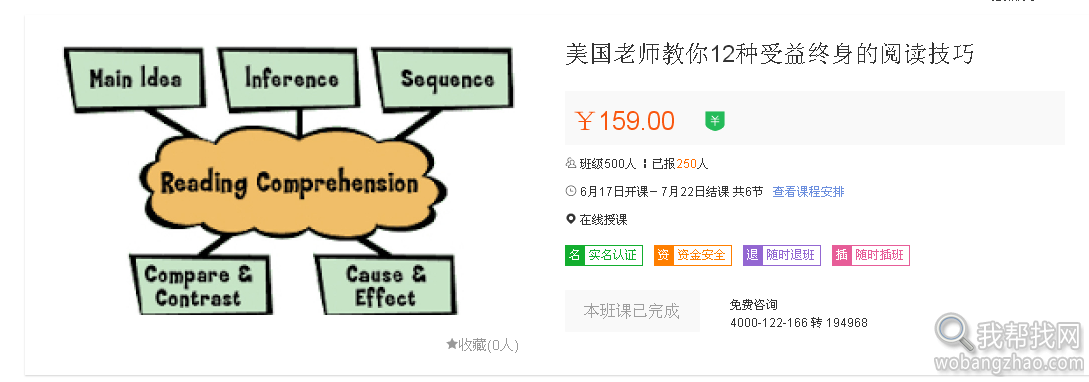Click the 实名认证 label
The width and height of the screenshot is (1089, 382).
pyautogui.click(x=613, y=255)
